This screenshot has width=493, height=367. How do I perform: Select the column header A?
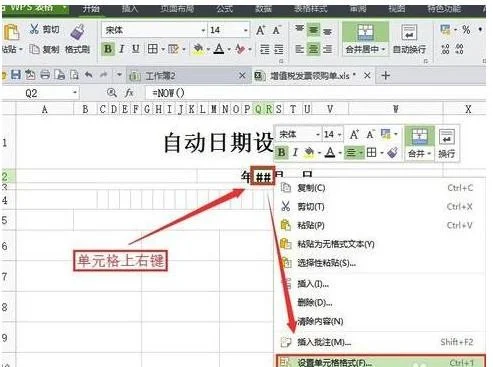[x=45, y=109]
